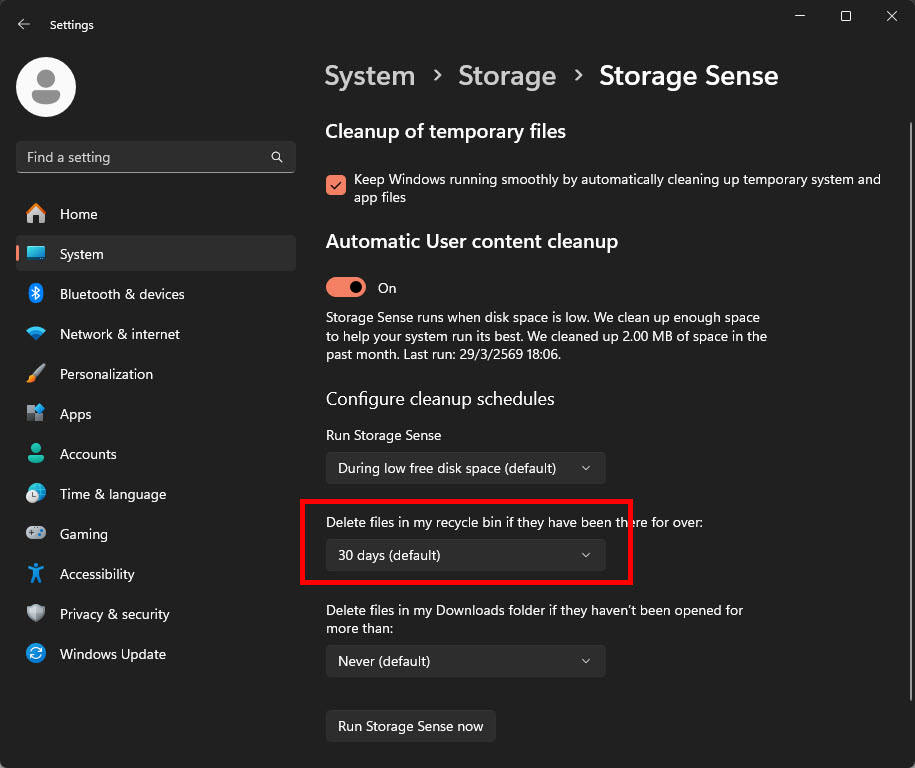Viewport: 915px width, 768px height.
Task: Open the Gaming controller icon
Action: pyautogui.click(x=36, y=533)
